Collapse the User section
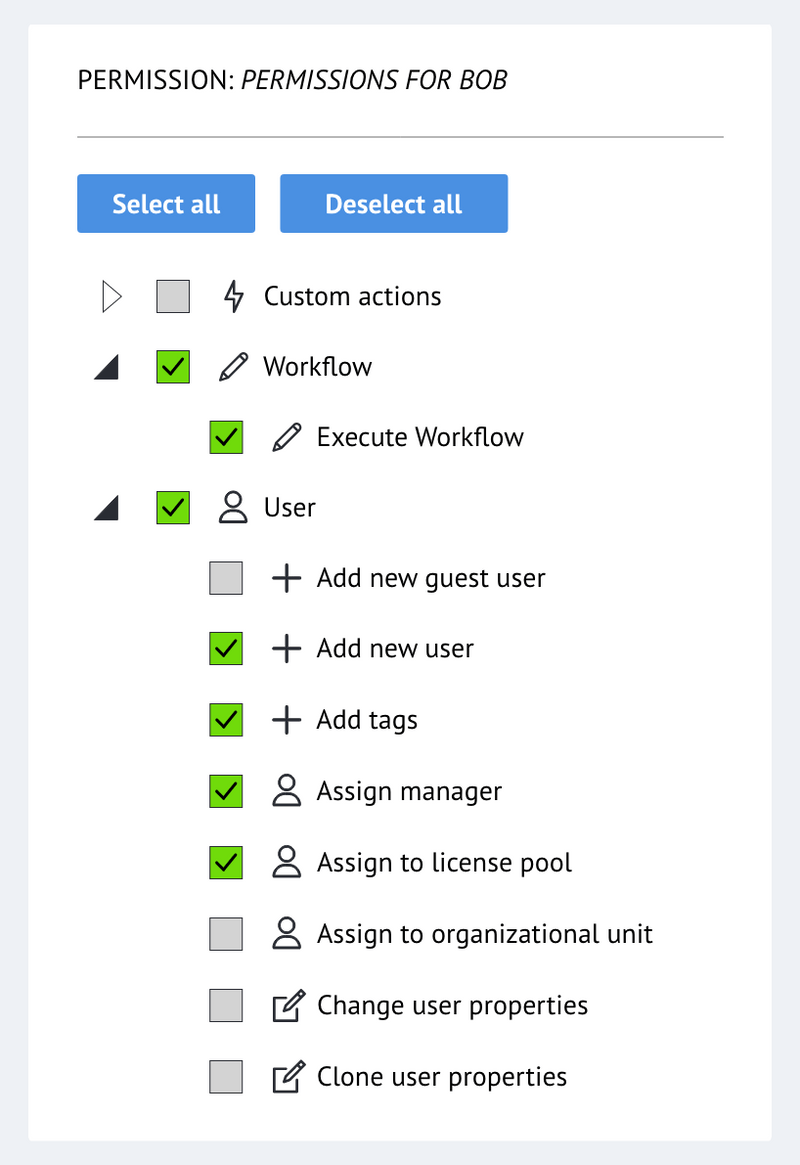Image resolution: width=800 pixels, height=1165 pixels. (x=107, y=508)
